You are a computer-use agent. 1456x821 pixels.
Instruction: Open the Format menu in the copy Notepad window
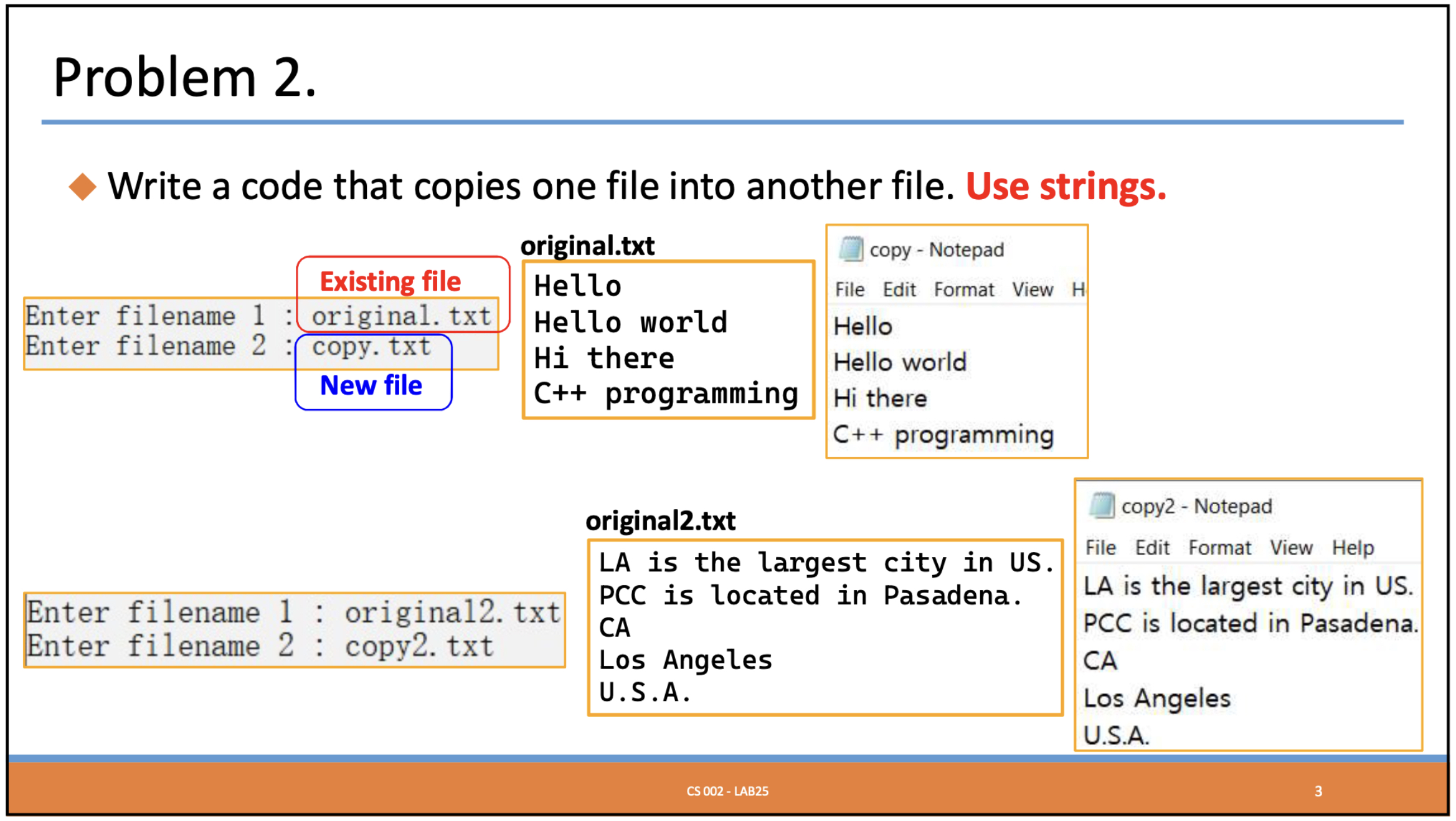pyautogui.click(x=964, y=289)
